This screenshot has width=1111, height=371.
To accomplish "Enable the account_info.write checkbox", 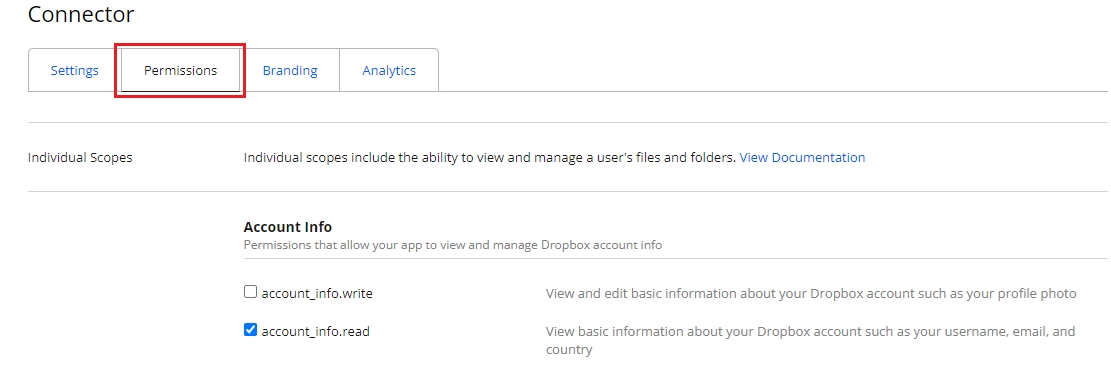I will point(250,292).
